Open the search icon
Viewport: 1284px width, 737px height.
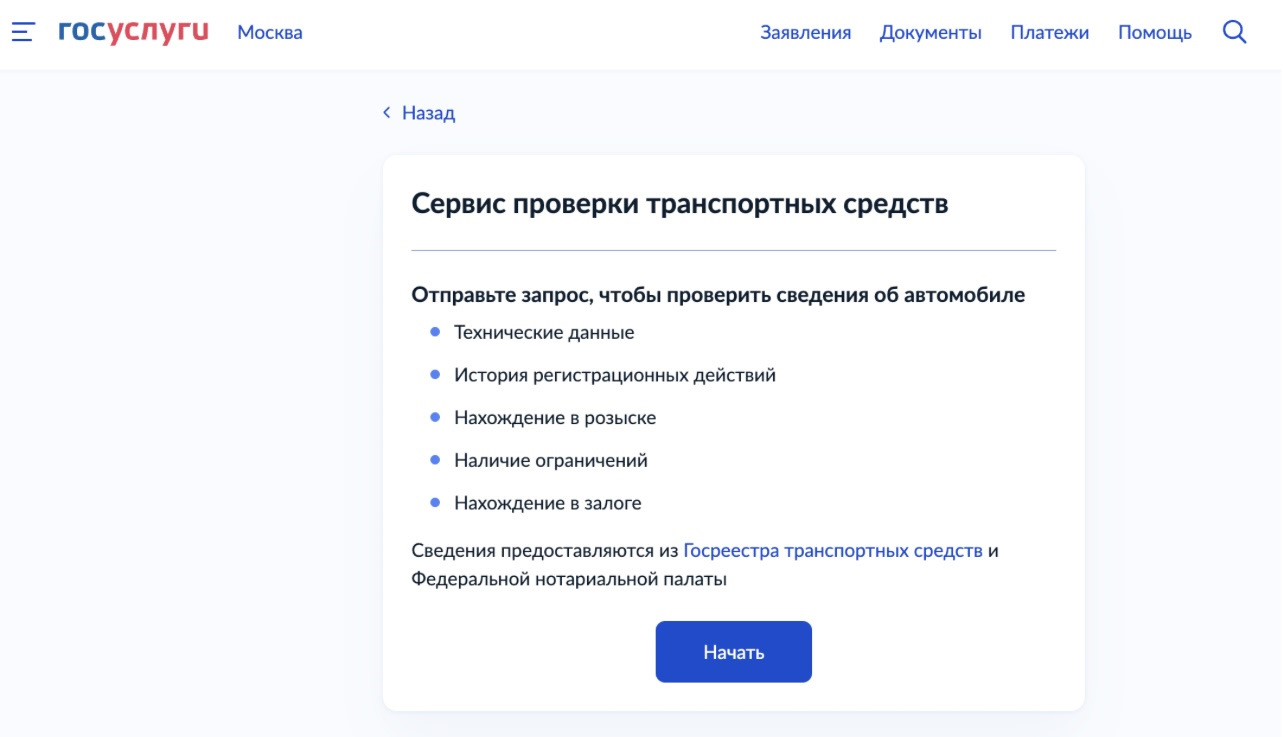click(1235, 31)
